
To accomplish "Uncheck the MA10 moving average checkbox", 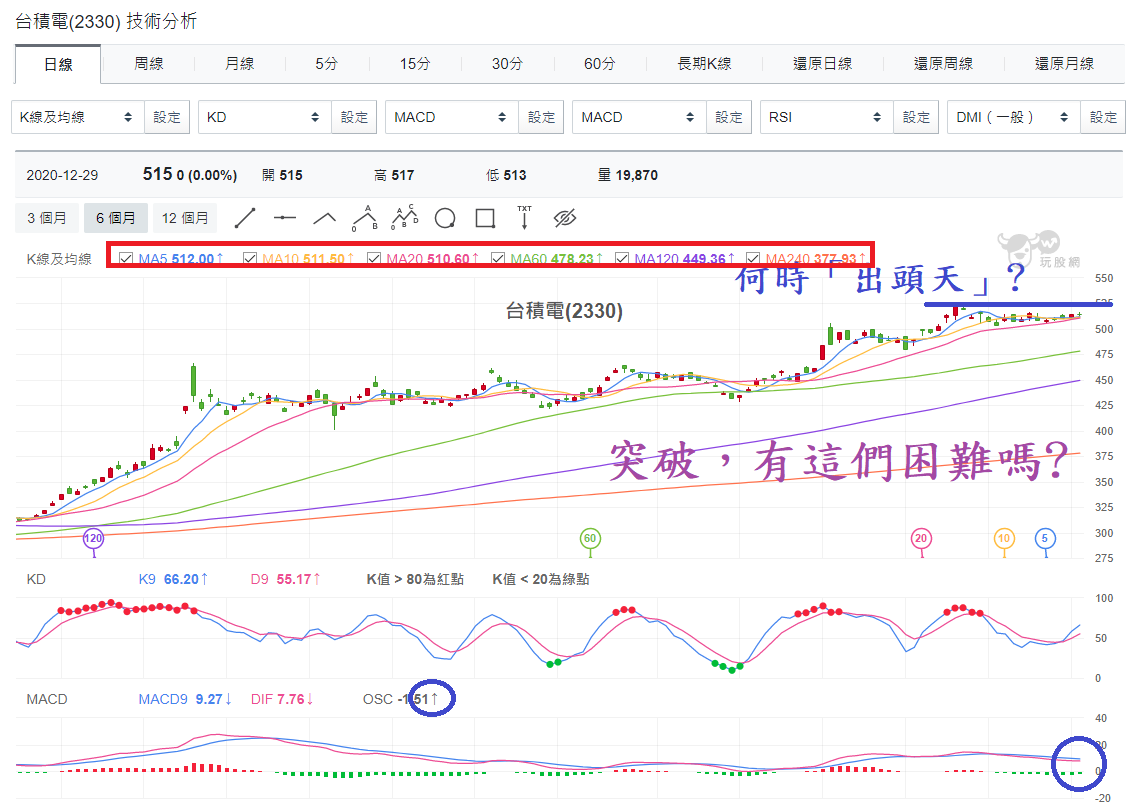I will pos(250,258).
